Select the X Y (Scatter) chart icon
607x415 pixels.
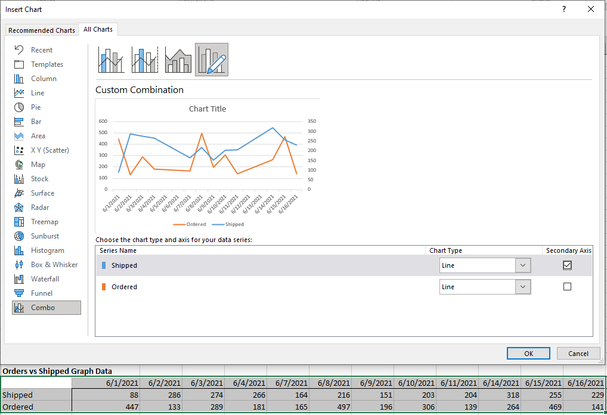[19, 150]
